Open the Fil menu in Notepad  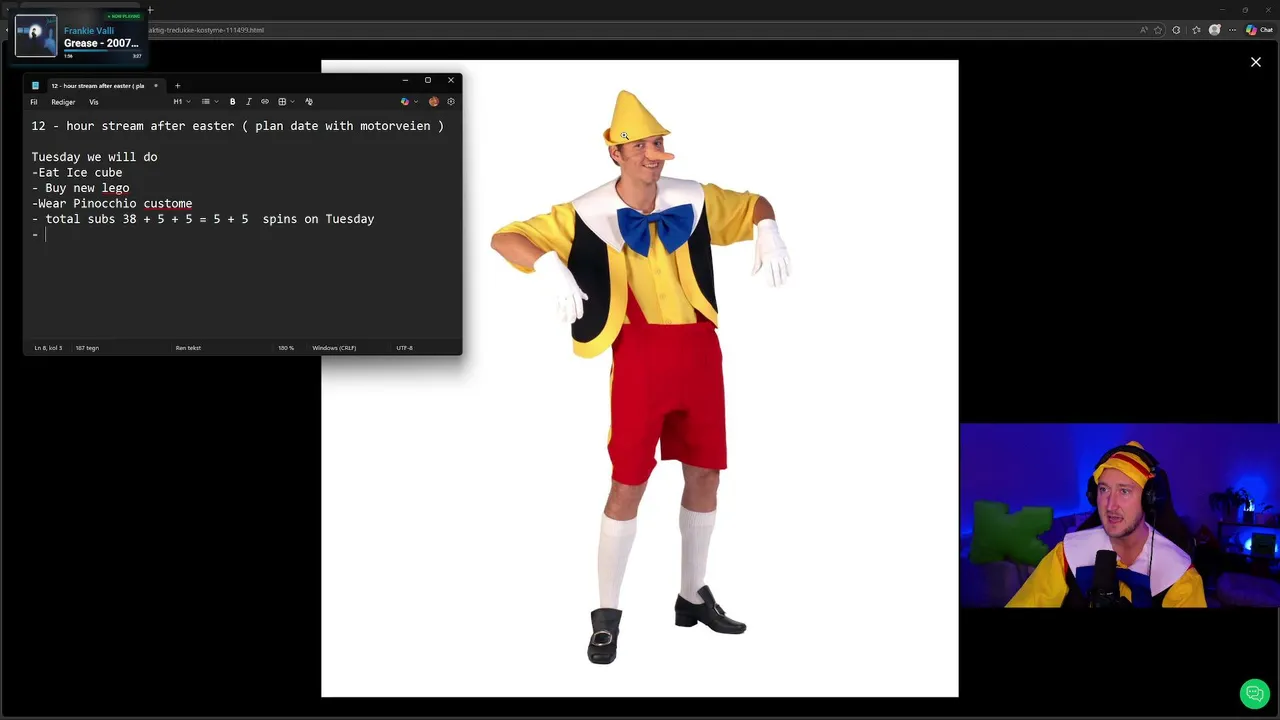(34, 102)
